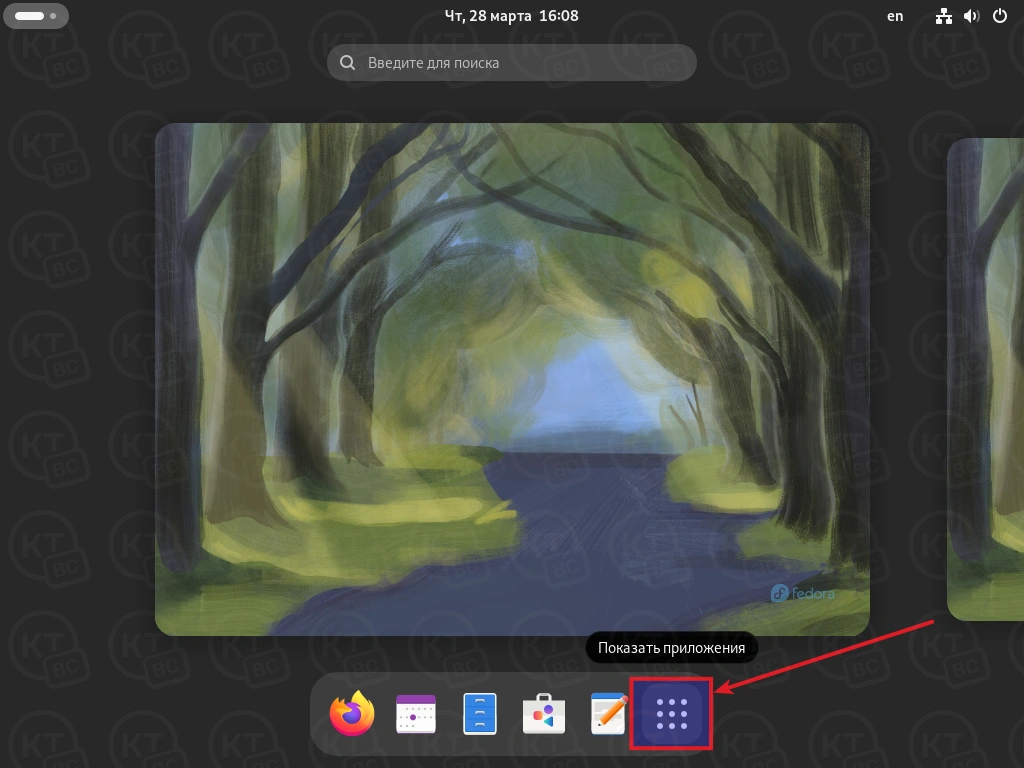The image size is (1024, 768).
Task: Click the magnifier icon in search bar
Action: (x=347, y=63)
